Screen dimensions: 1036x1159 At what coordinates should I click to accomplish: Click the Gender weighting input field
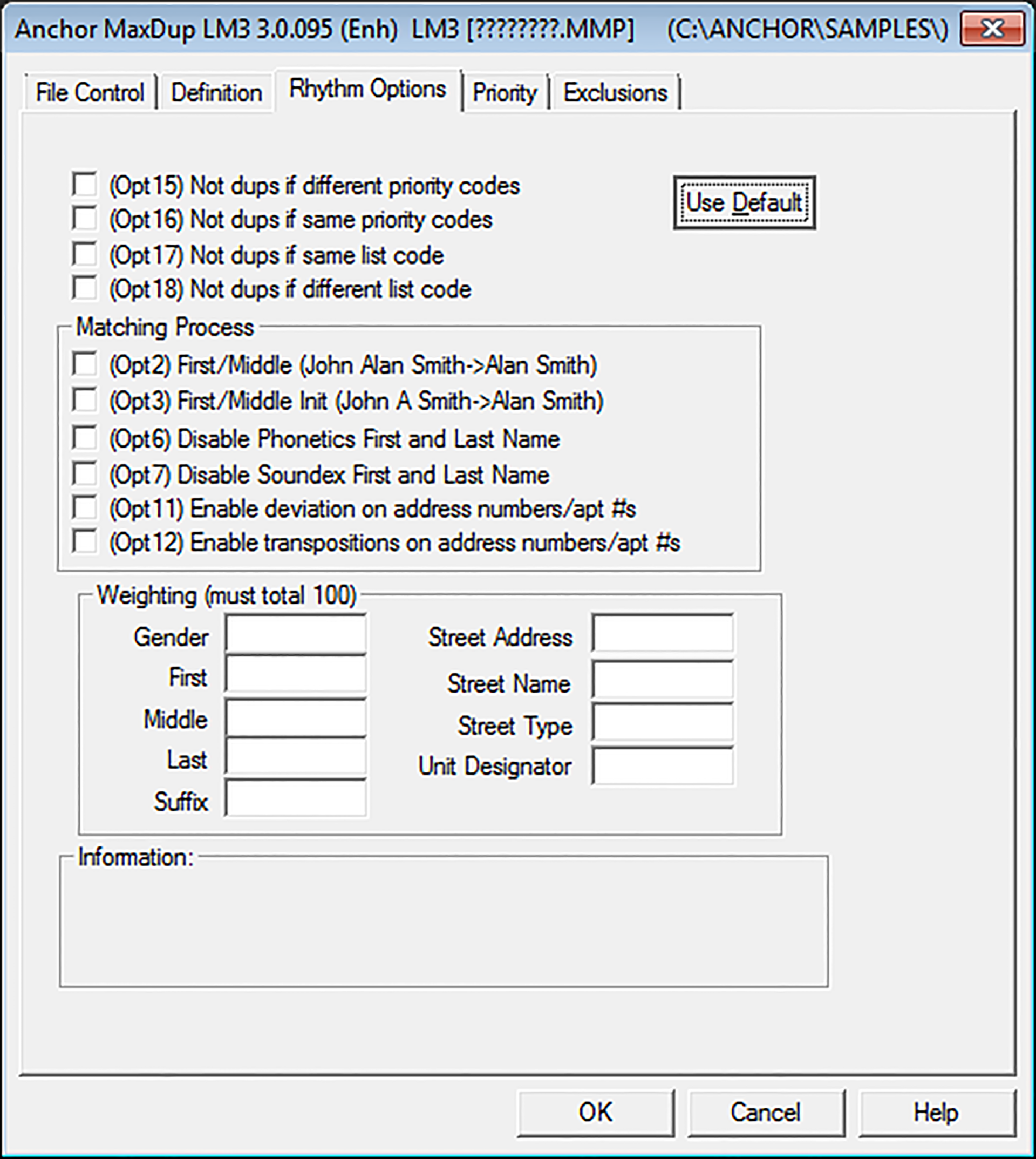coord(296,633)
